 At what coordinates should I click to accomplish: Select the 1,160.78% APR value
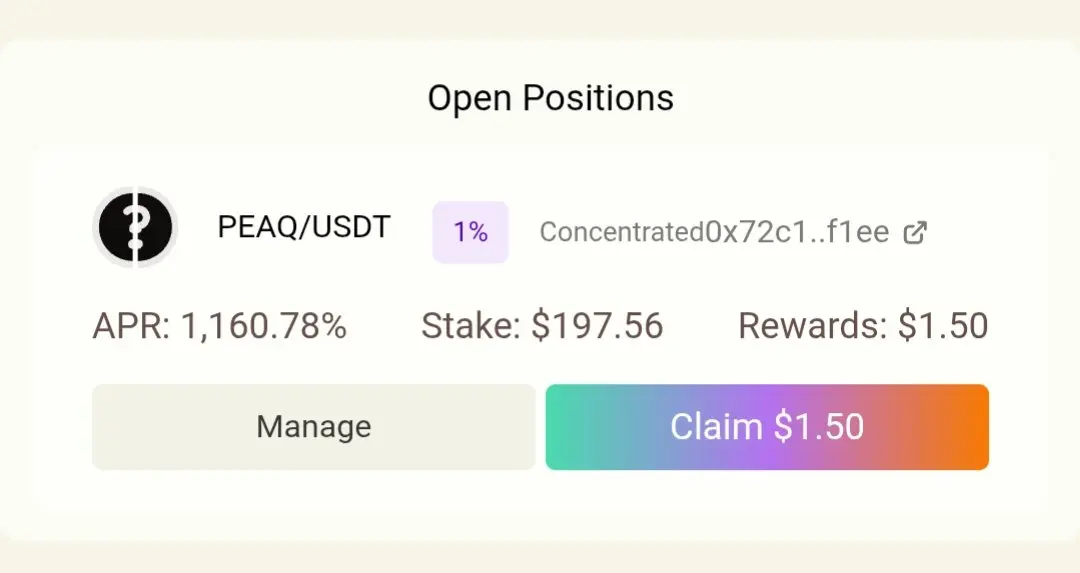263,325
